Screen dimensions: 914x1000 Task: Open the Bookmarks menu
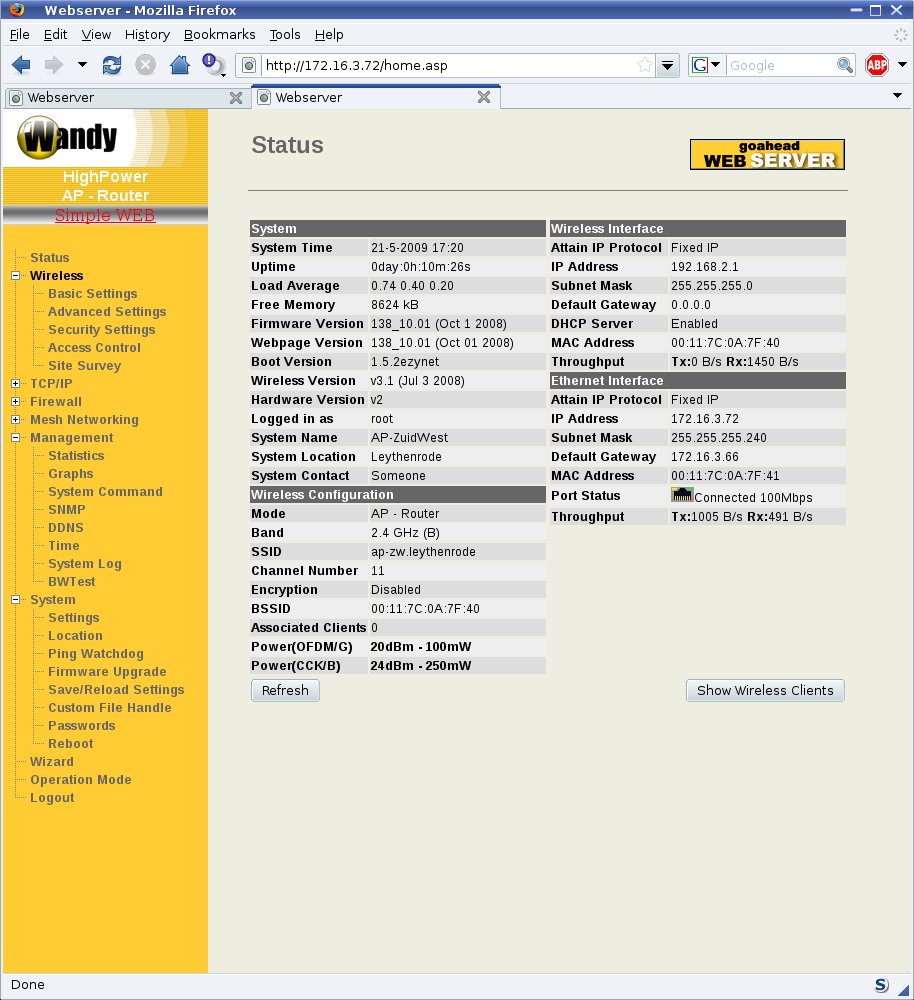[219, 34]
